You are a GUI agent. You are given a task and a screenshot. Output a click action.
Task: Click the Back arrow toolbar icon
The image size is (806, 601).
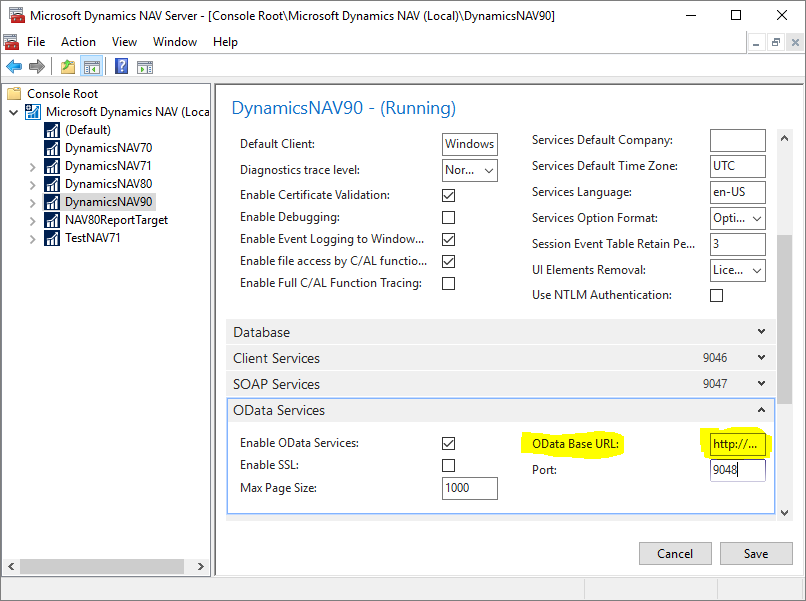14,67
